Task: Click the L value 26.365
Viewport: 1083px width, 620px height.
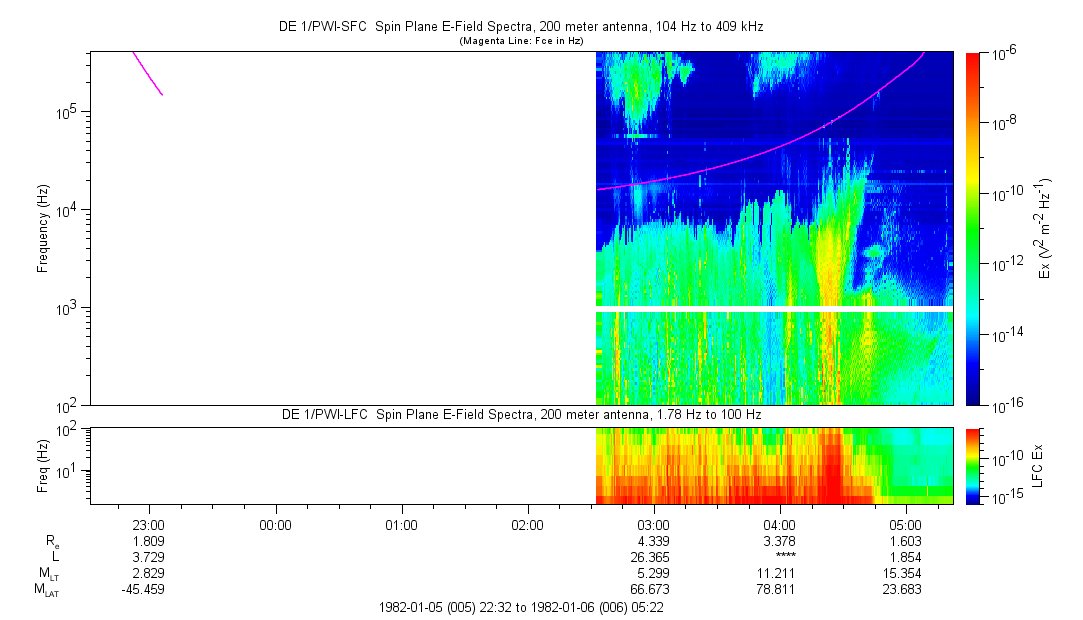Action: pyautogui.click(x=653, y=557)
